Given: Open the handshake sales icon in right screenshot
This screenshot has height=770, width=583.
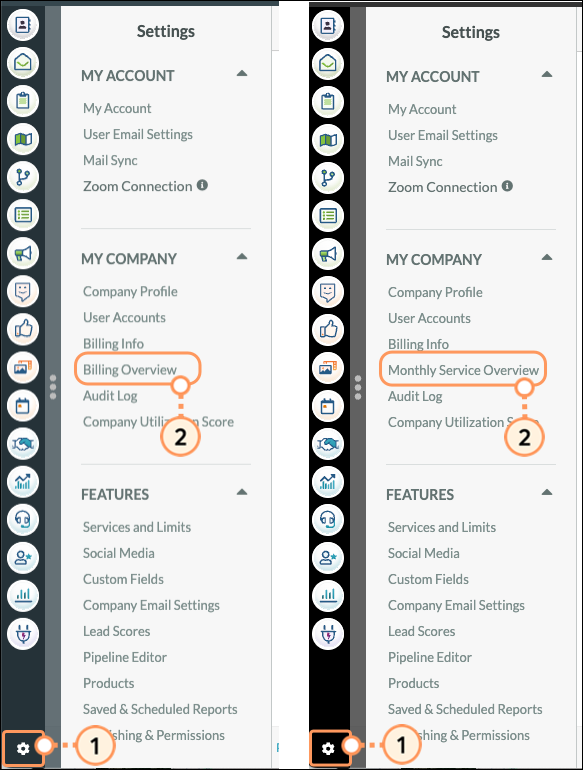Looking at the screenshot, I should pos(328,444).
